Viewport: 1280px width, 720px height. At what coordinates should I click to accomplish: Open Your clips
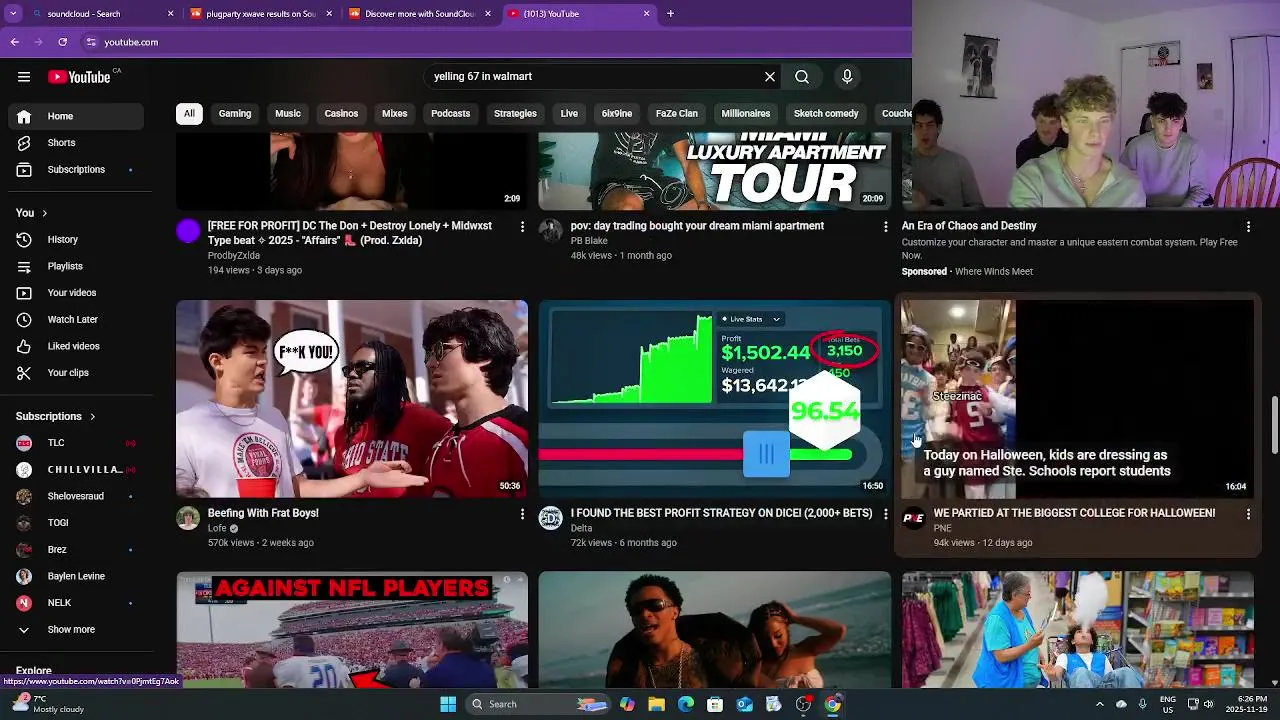click(x=76, y=373)
